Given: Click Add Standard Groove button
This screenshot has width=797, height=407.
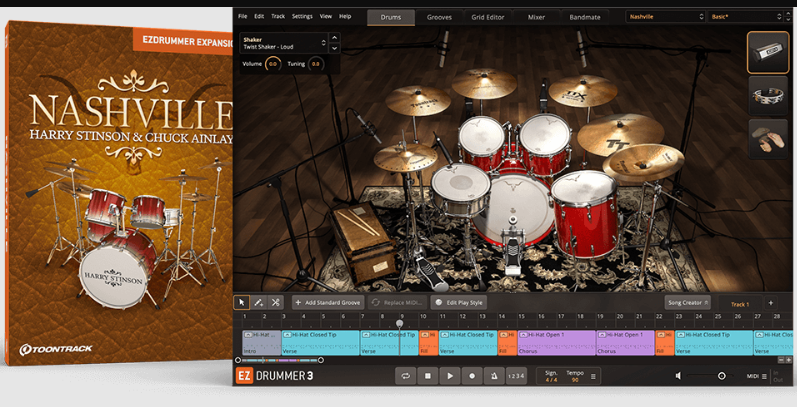Looking at the screenshot, I should coord(328,302).
